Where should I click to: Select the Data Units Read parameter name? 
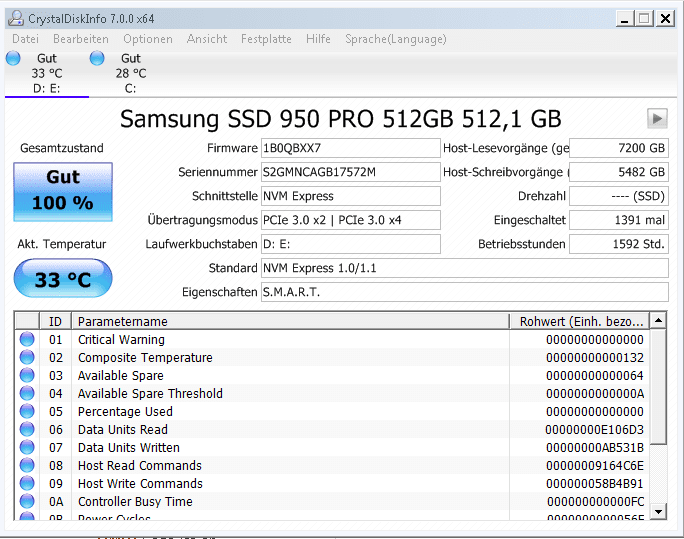(x=123, y=430)
